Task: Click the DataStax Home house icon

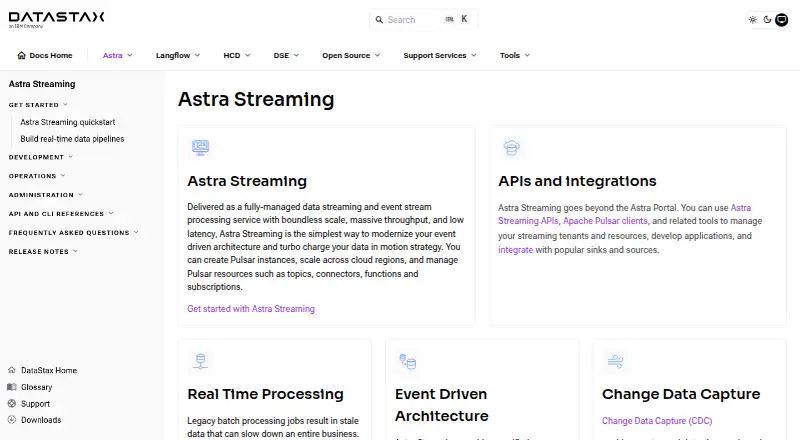Action: pos(12,370)
